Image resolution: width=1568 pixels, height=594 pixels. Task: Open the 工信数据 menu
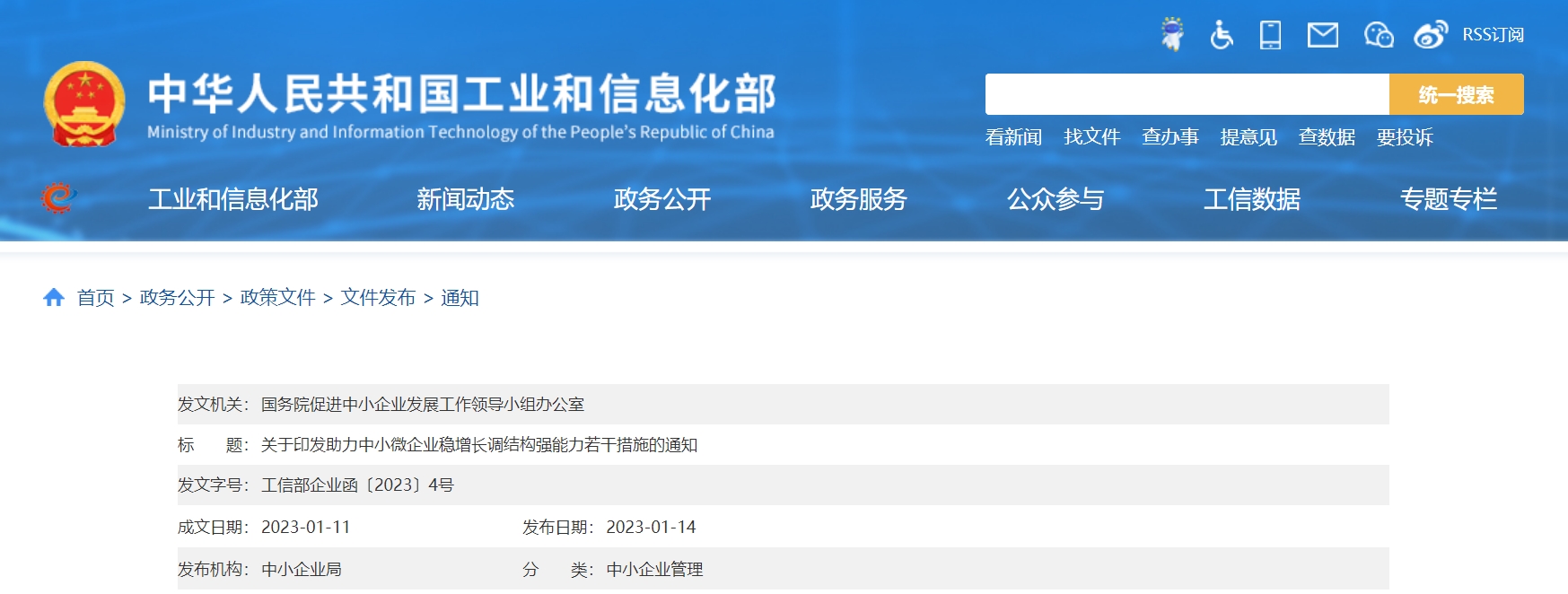[x=1251, y=199]
